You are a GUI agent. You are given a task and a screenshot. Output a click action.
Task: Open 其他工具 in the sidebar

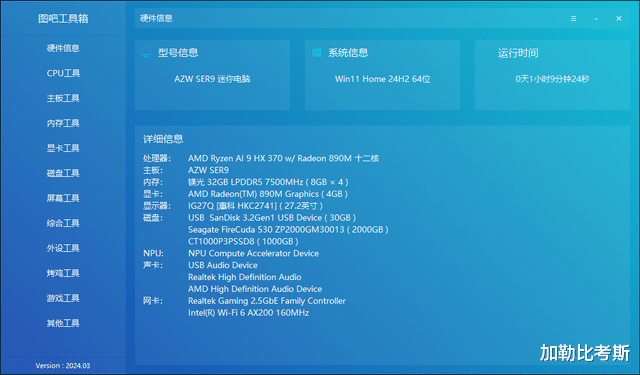pyautogui.click(x=63, y=323)
